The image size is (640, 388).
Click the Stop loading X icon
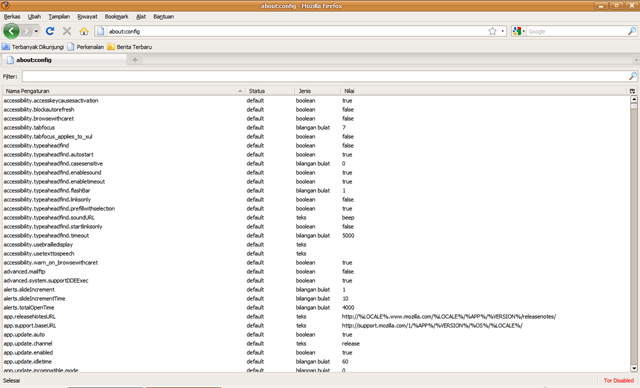(67, 31)
